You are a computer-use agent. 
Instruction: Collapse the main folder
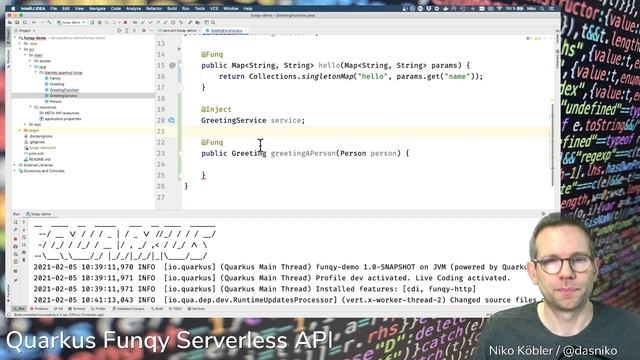(25, 55)
